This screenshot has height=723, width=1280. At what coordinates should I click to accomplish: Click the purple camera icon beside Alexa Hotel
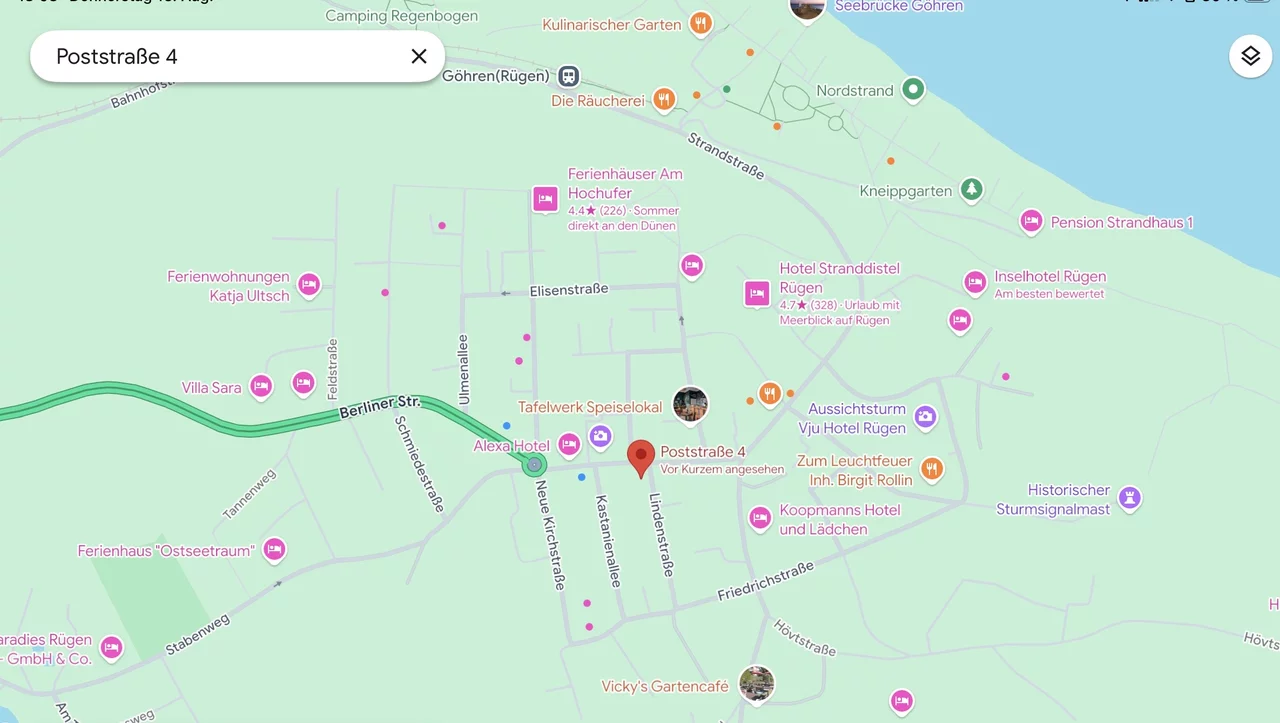tap(600, 435)
